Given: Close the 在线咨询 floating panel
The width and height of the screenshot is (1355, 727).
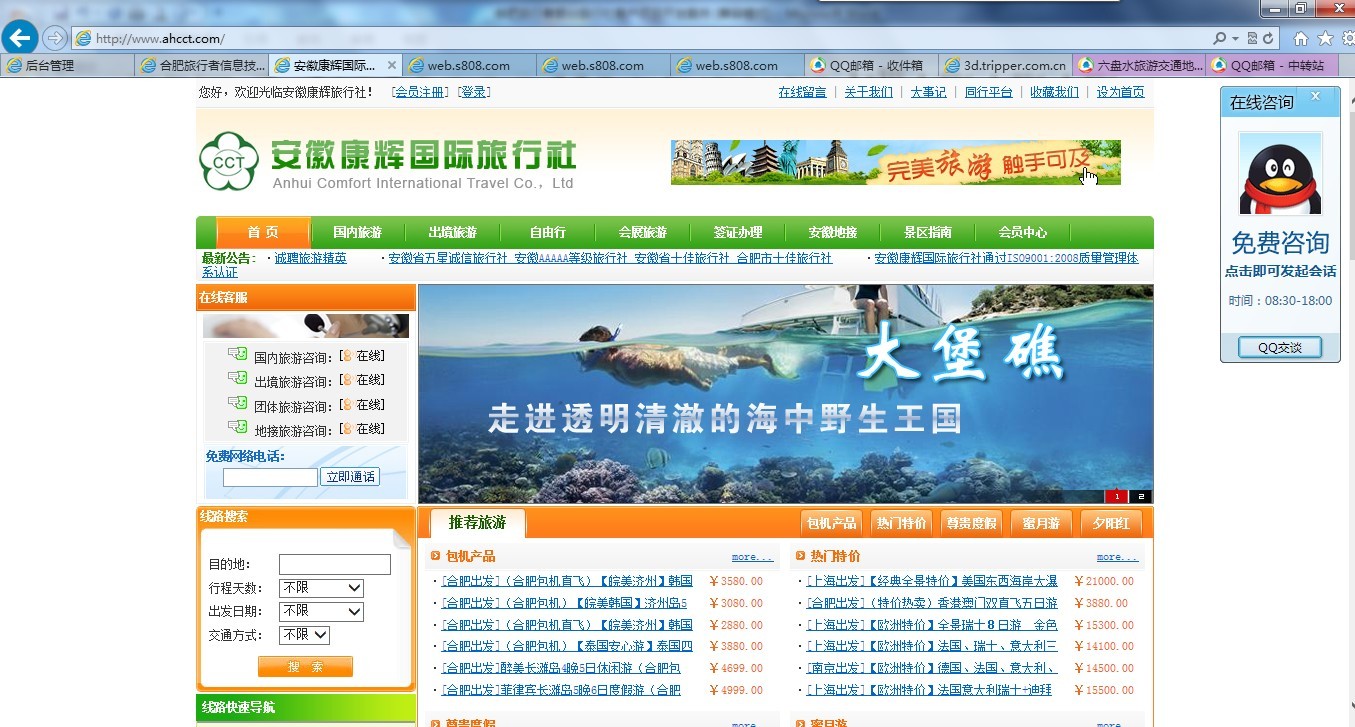Looking at the screenshot, I should tap(1316, 97).
